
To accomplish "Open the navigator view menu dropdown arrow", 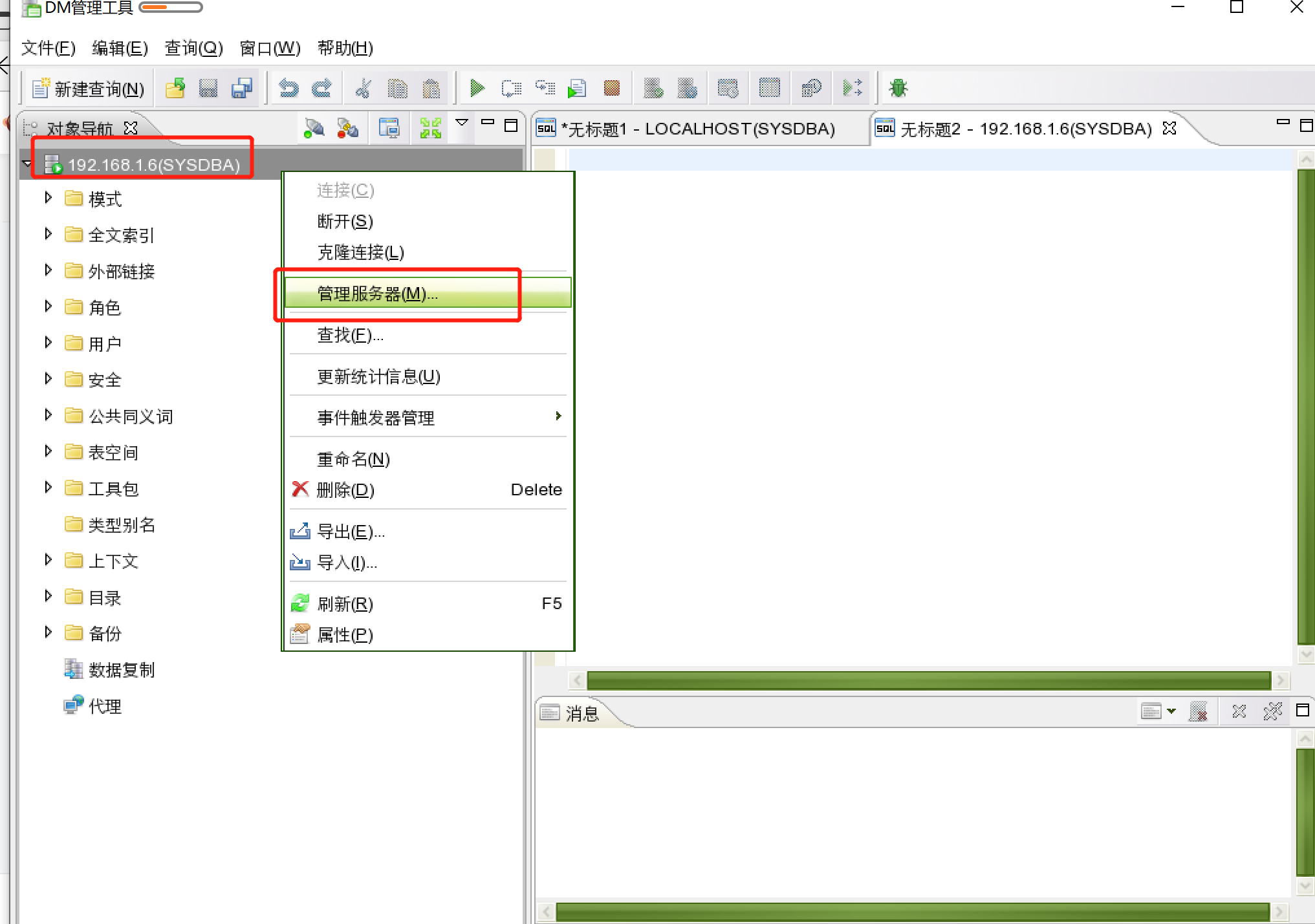I will click(462, 123).
